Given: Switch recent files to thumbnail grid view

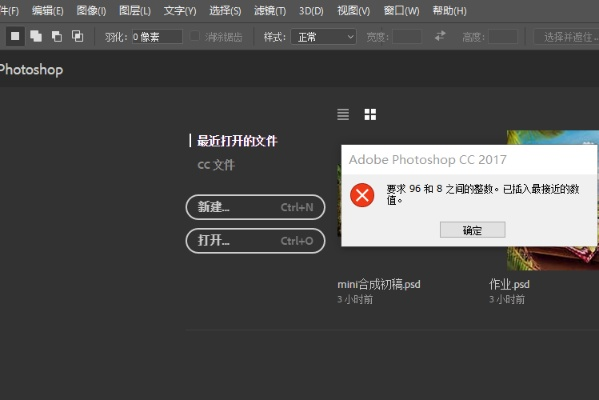Looking at the screenshot, I should pos(370,114).
